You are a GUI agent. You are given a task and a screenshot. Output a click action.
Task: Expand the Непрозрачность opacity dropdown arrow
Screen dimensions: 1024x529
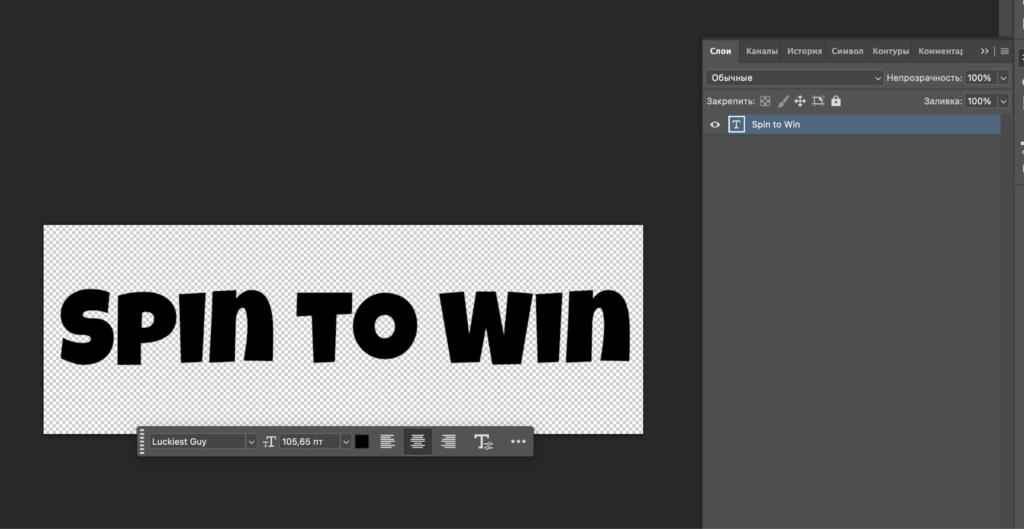point(1003,77)
